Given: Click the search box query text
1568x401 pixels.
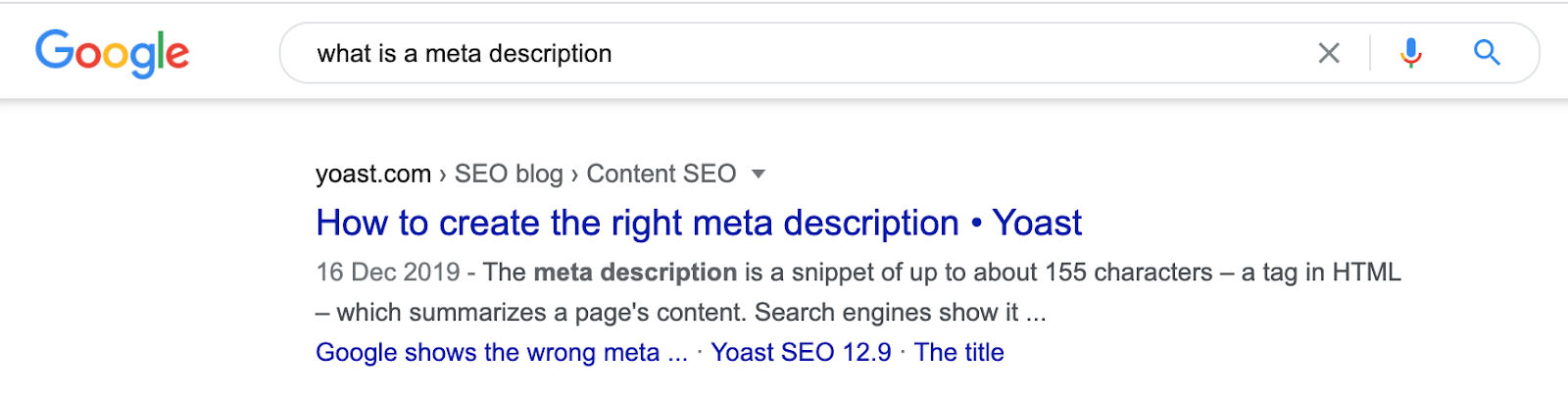Looking at the screenshot, I should 465,54.
